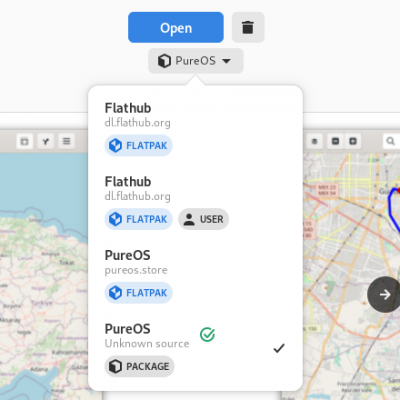
Task: Click the left map screenshot thumbnail
Action: (x=44, y=264)
